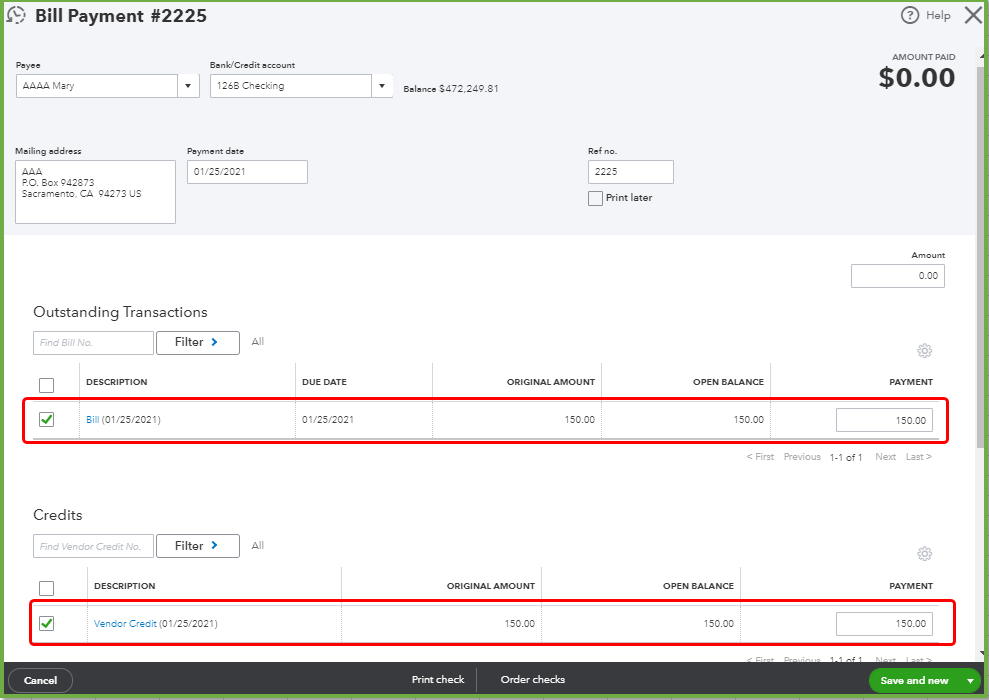This screenshot has height=700, width=989.
Task: Click Next in transactions pagination
Action: pyautogui.click(x=885, y=457)
